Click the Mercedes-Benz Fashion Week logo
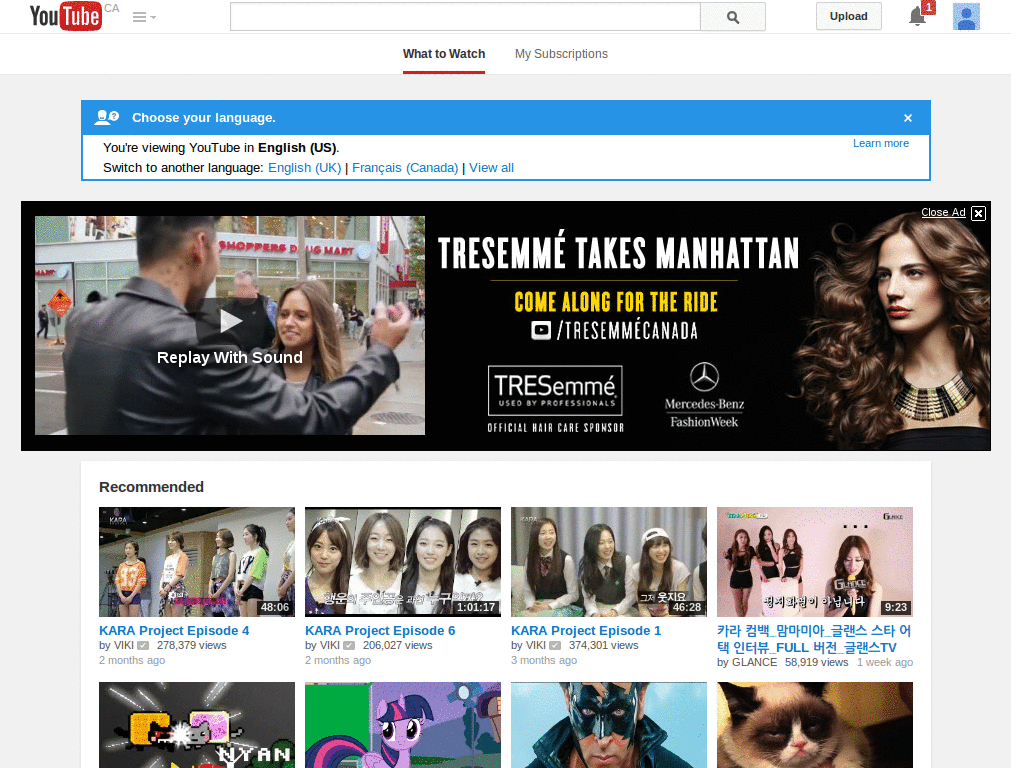The width and height of the screenshot is (1024, 768). 704,395
